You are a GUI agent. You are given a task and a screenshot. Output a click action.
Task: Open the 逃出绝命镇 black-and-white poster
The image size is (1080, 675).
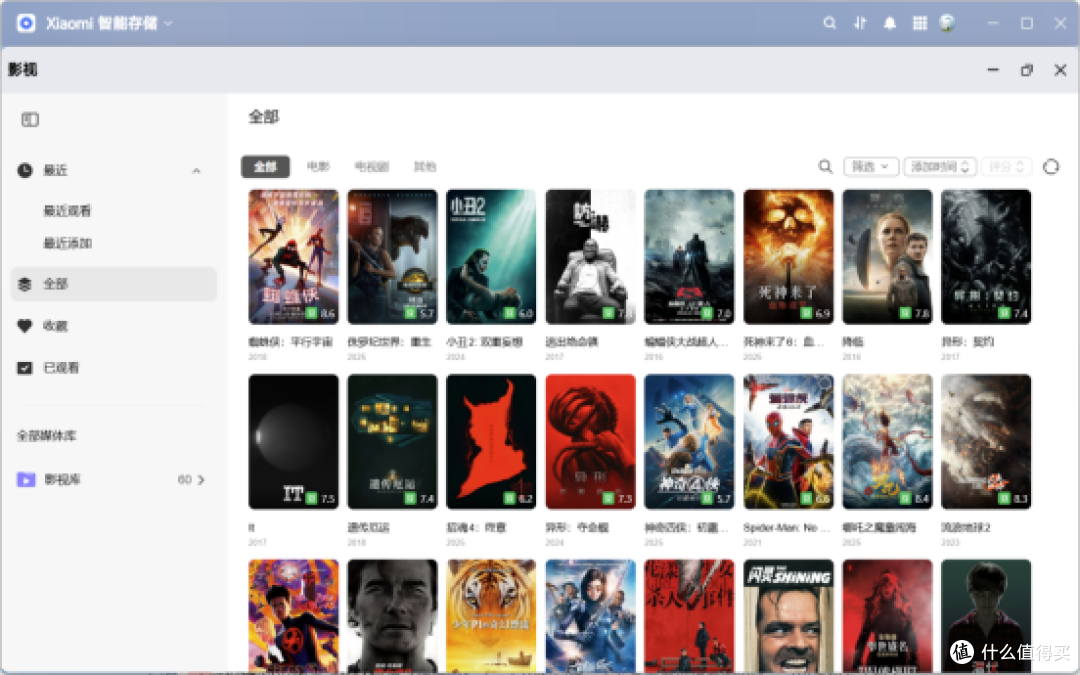(590, 256)
